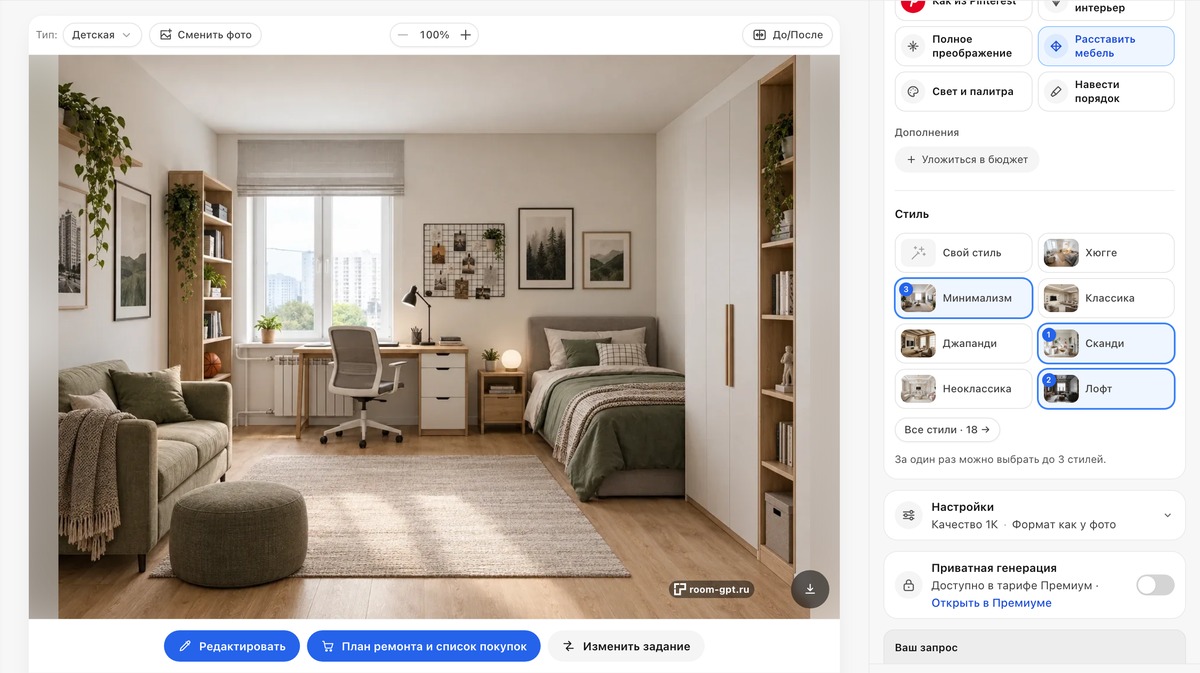Viewport: 1200px width, 673px height.
Task: Click the Сменить фото button
Action: point(206,35)
